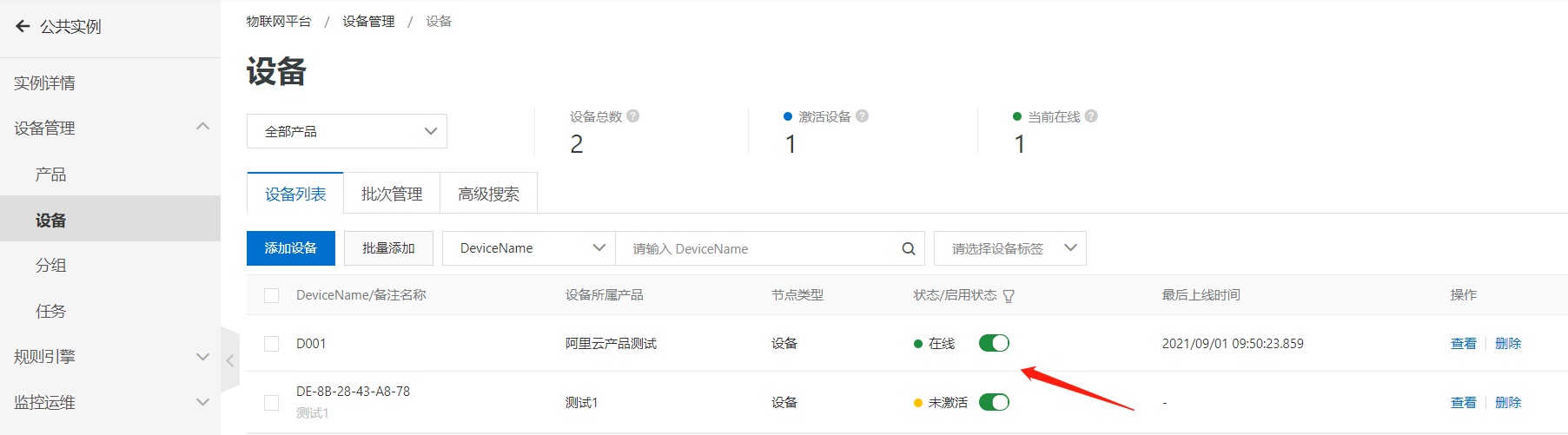Open the 请选择设备标签 dropdown

point(1009,248)
